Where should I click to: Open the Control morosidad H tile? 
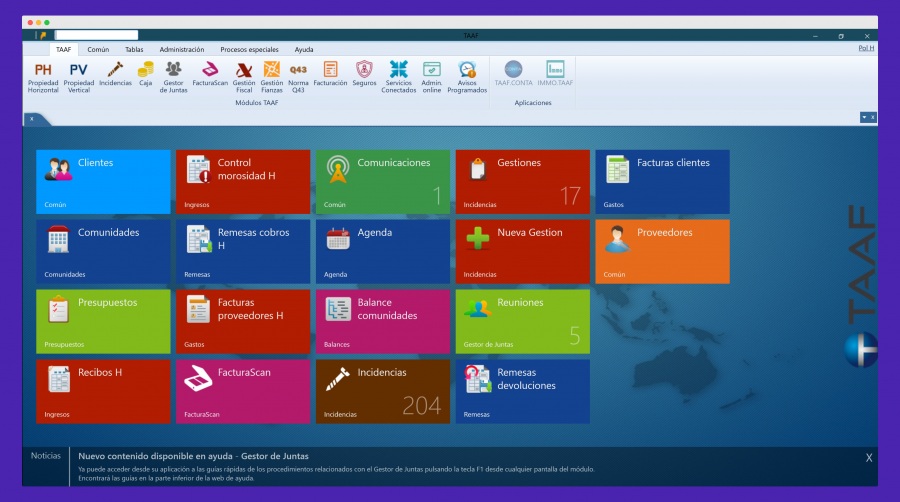243,182
